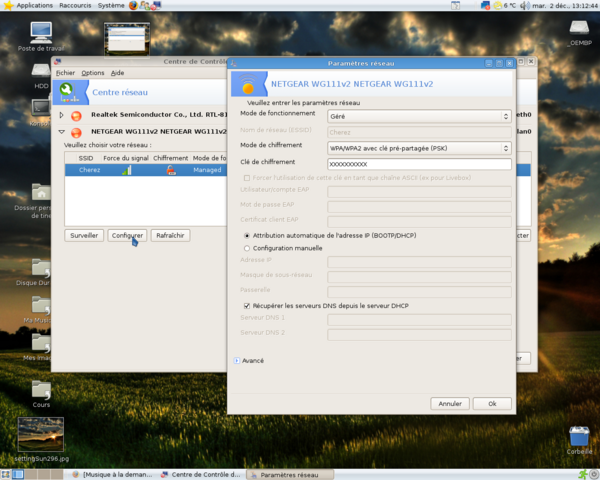Click the Configurer button
This screenshot has height=480, width=600.
127,235
